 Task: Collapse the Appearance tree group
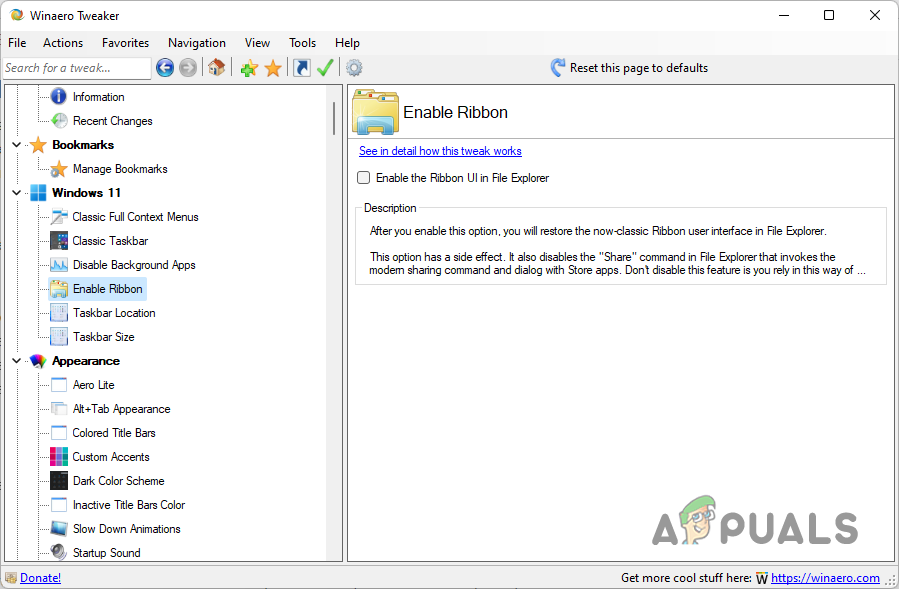coord(17,361)
